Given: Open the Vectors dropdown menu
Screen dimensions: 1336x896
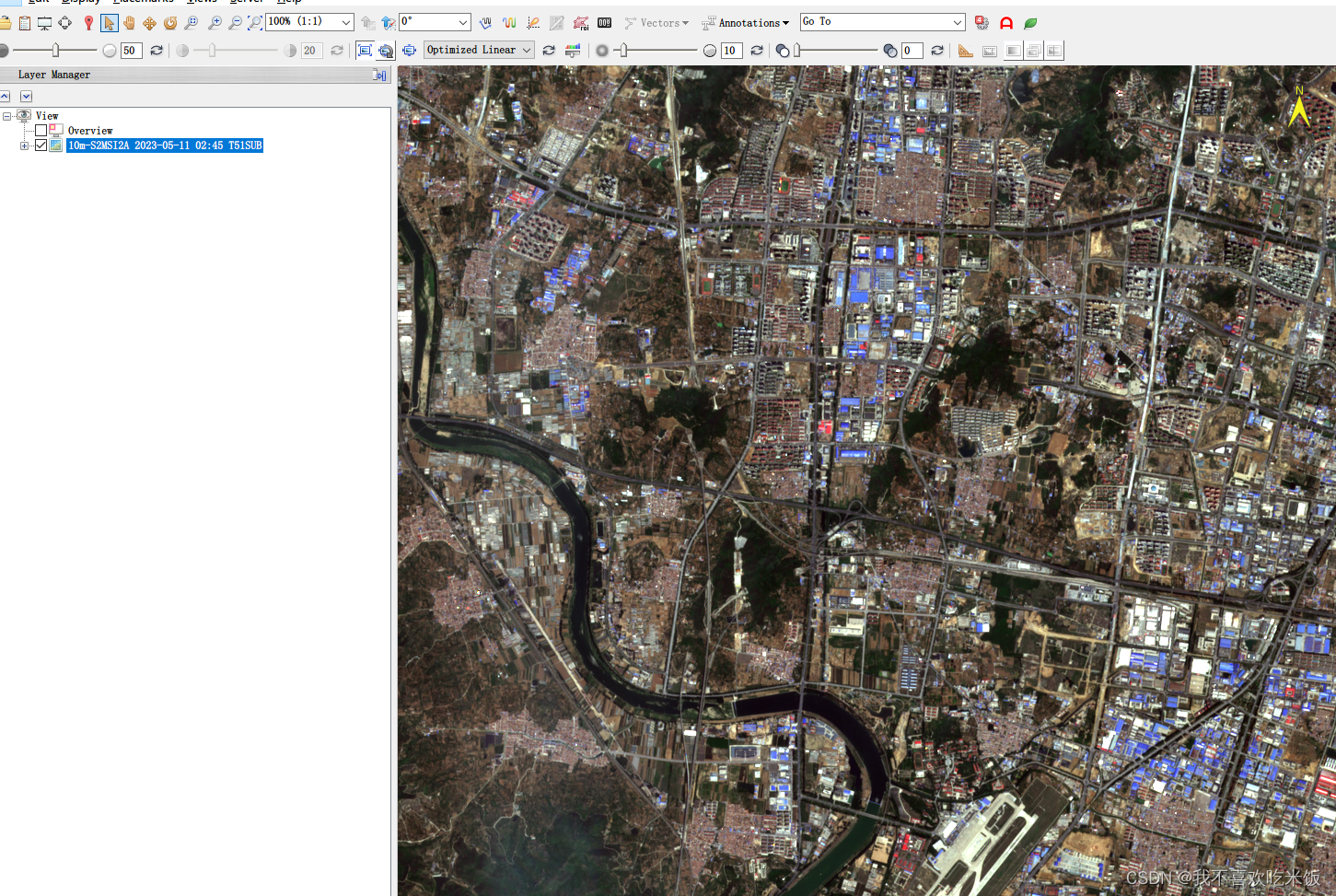Looking at the screenshot, I should click(656, 23).
